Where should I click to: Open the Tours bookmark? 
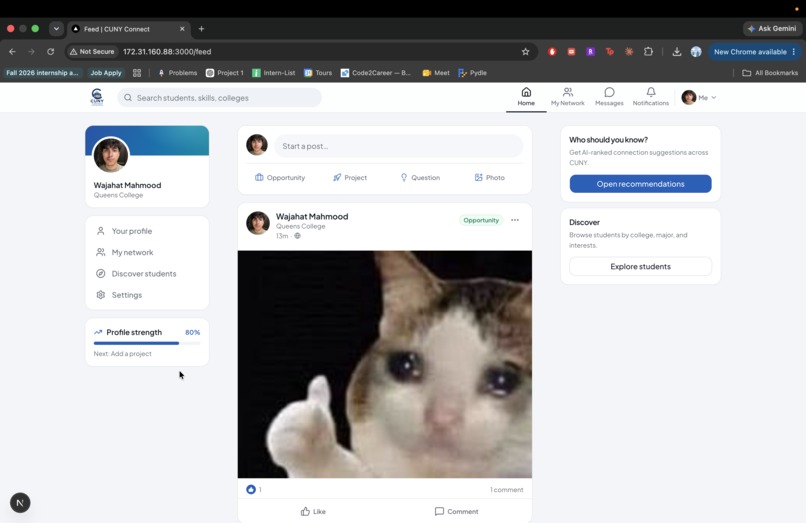pos(318,73)
